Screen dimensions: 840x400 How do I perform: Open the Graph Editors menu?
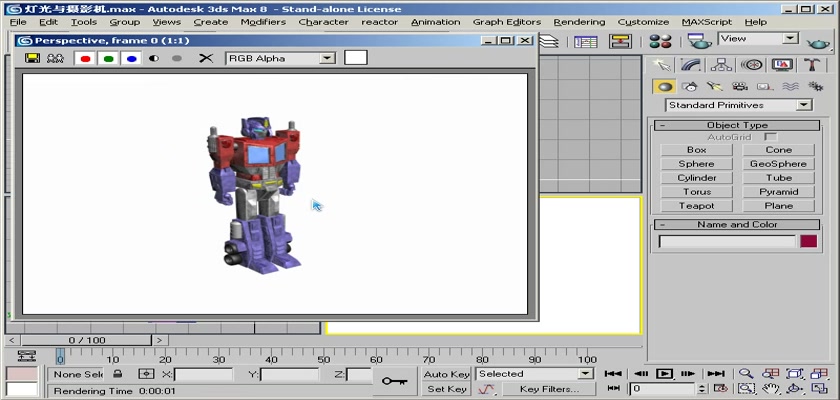507,22
